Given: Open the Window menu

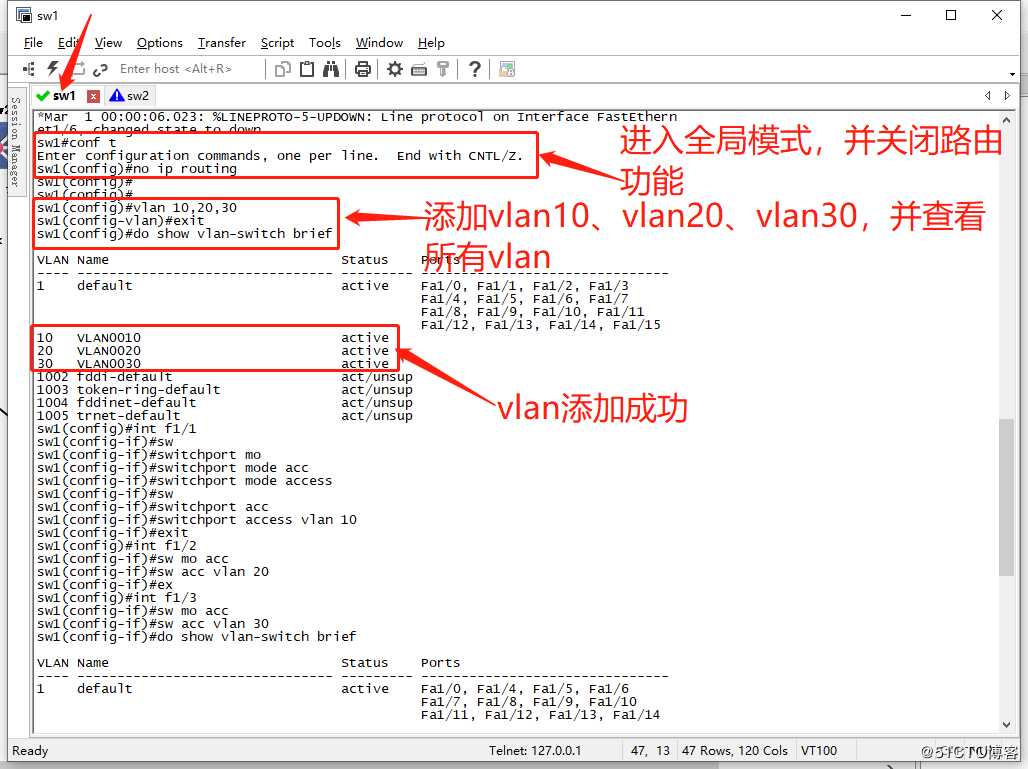Looking at the screenshot, I should click(379, 43).
